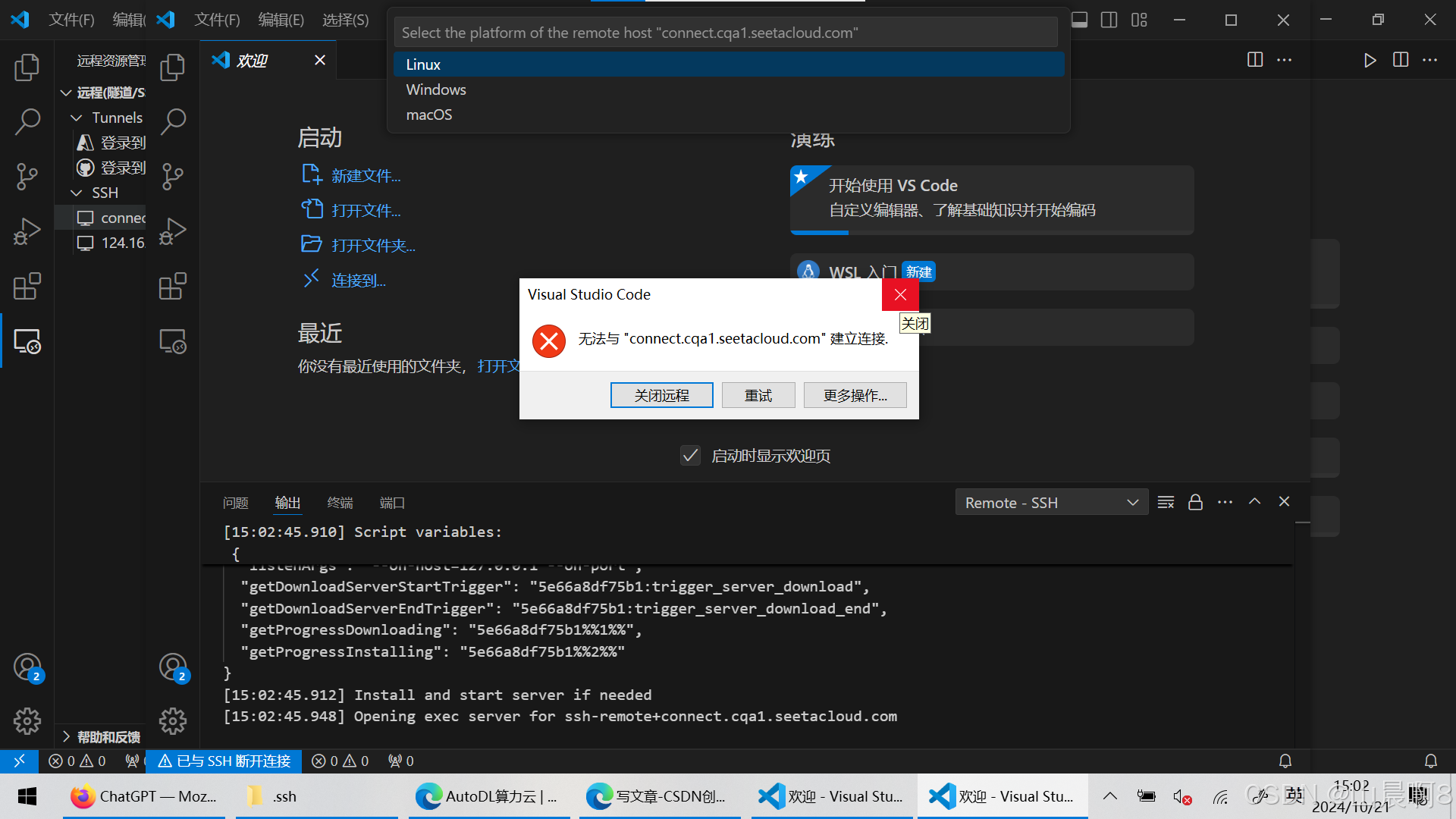Open the 编辑(E) menu in the front window
Viewport: 1456px width, 819px height.
point(281,20)
